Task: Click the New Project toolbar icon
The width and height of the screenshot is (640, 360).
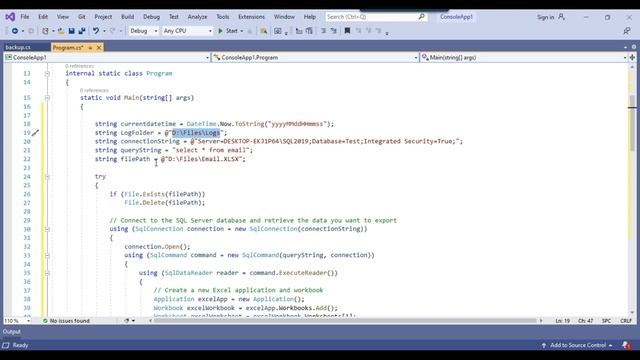Action: pyautogui.click(x=45, y=31)
